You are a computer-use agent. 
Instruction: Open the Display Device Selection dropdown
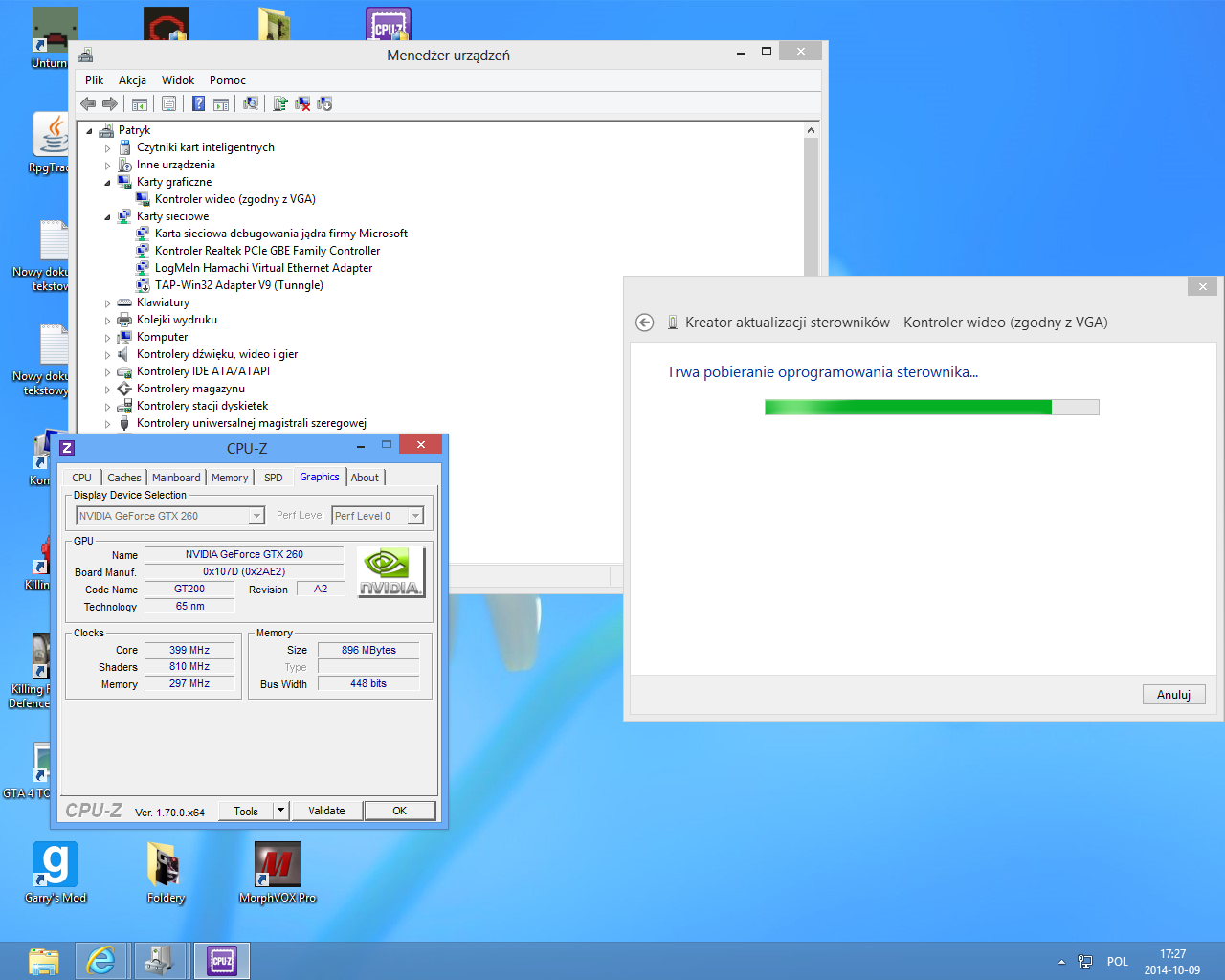(x=169, y=516)
